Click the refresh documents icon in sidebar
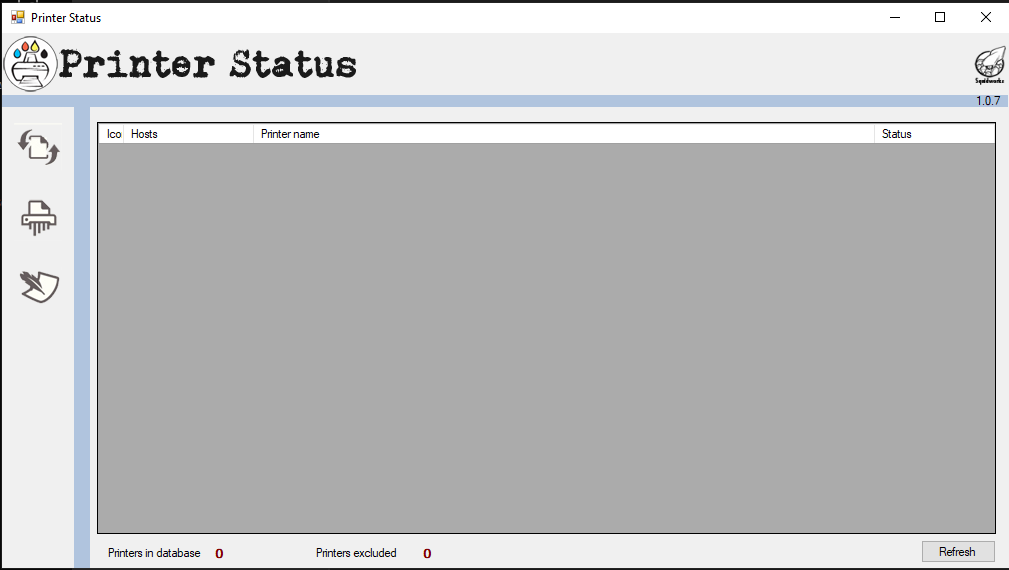Viewport: 1009px width, 570px height. point(39,148)
